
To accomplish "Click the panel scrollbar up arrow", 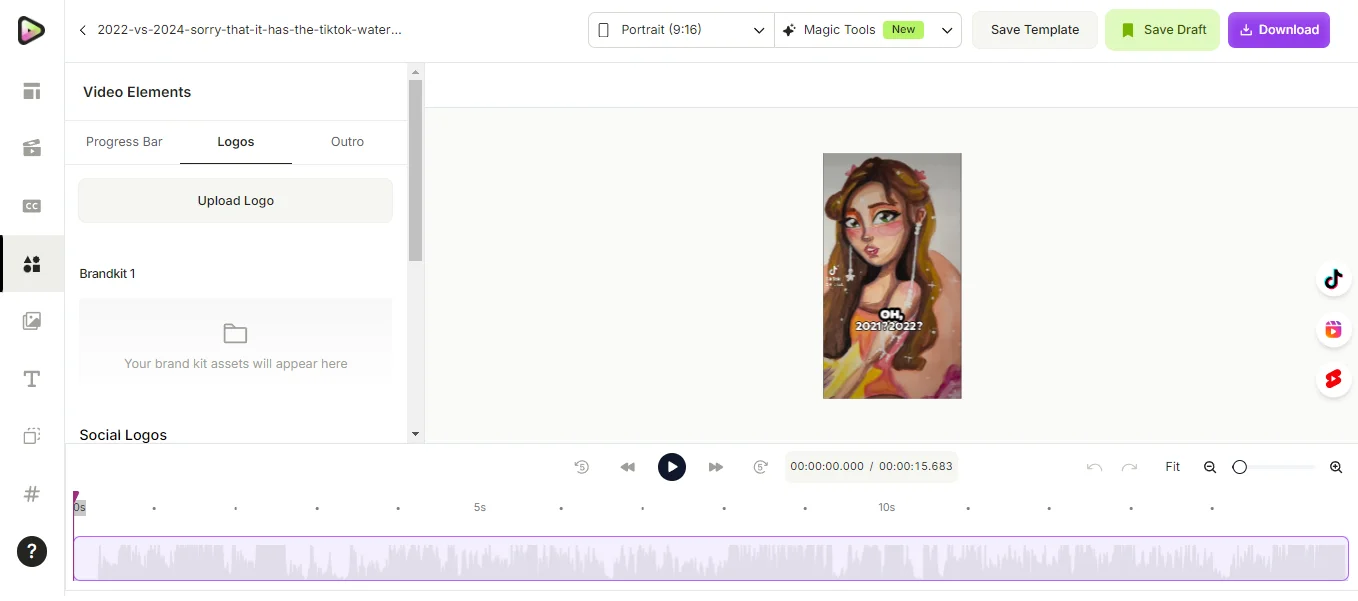I will point(415,71).
